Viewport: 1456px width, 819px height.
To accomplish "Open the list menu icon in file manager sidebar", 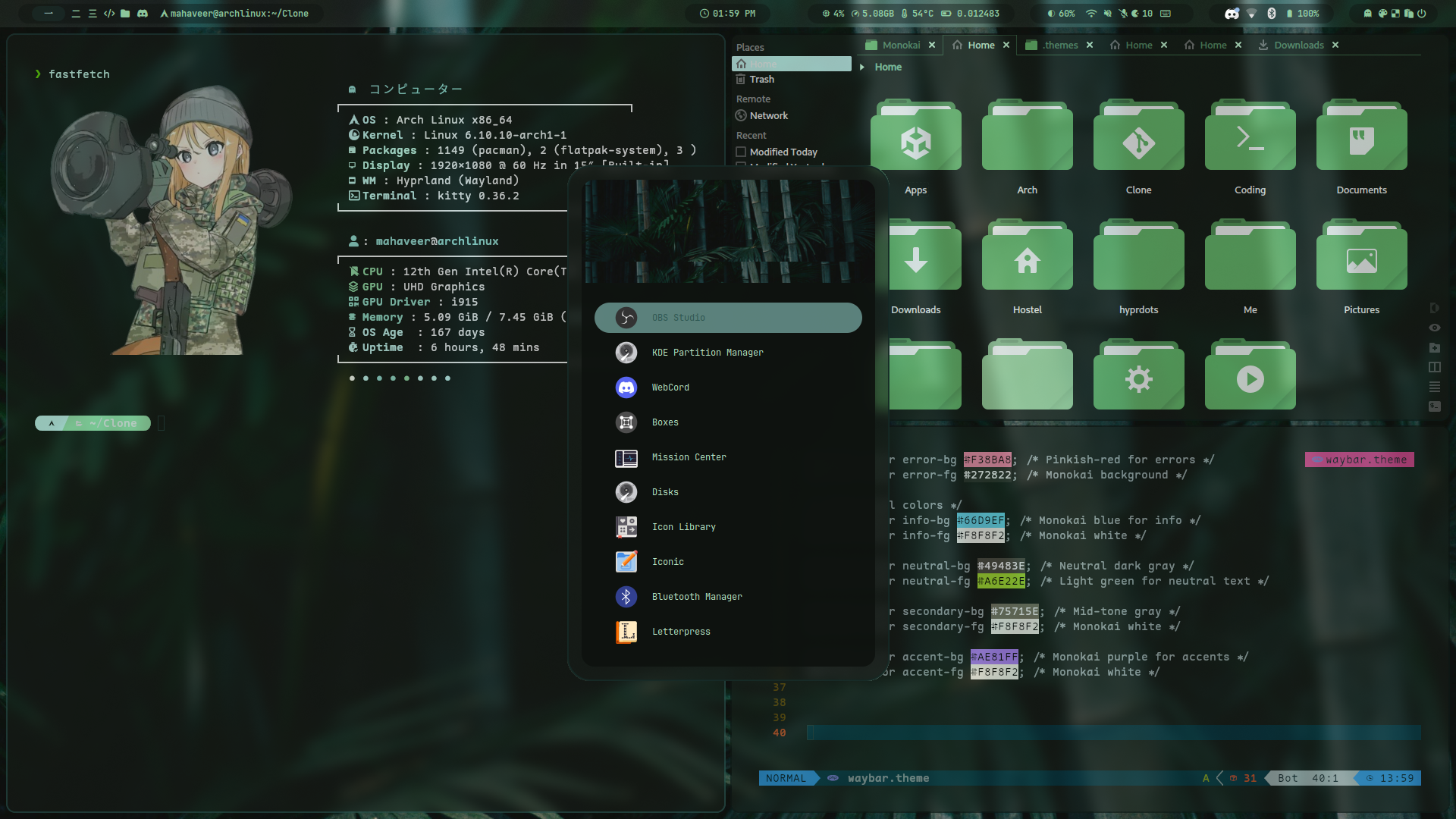I will coord(1434,387).
